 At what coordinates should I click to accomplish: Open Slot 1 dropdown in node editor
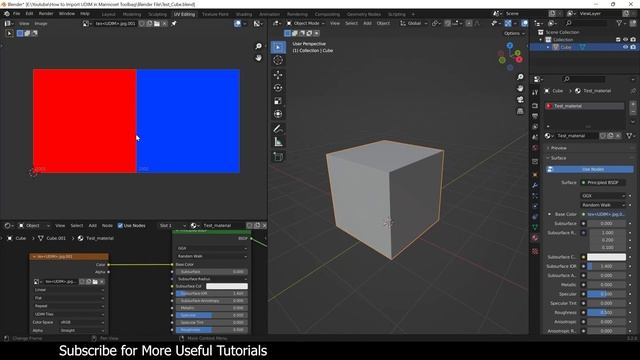click(x=172, y=225)
